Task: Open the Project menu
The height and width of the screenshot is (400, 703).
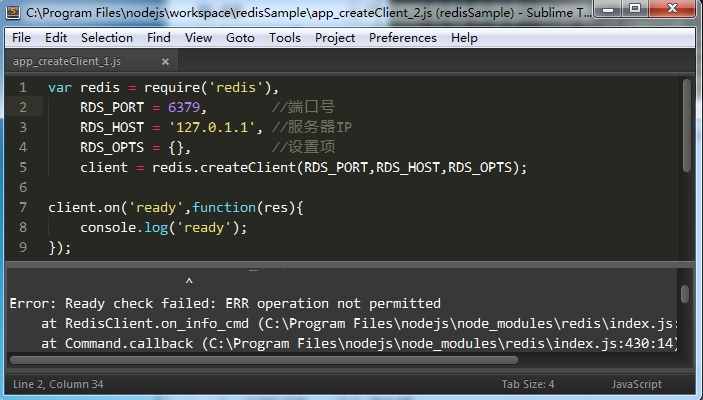Action: (x=335, y=38)
